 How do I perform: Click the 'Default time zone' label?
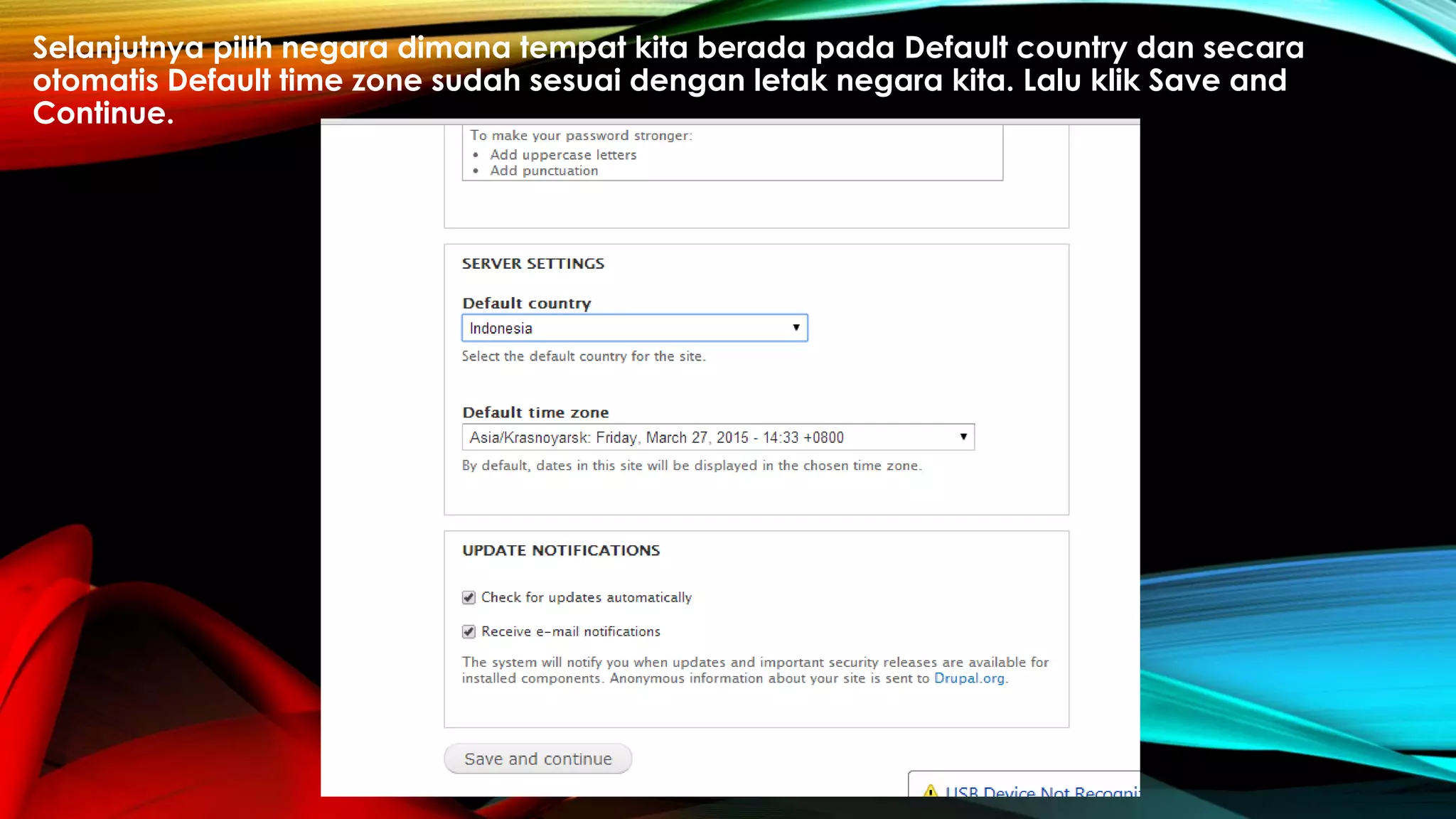pos(535,412)
